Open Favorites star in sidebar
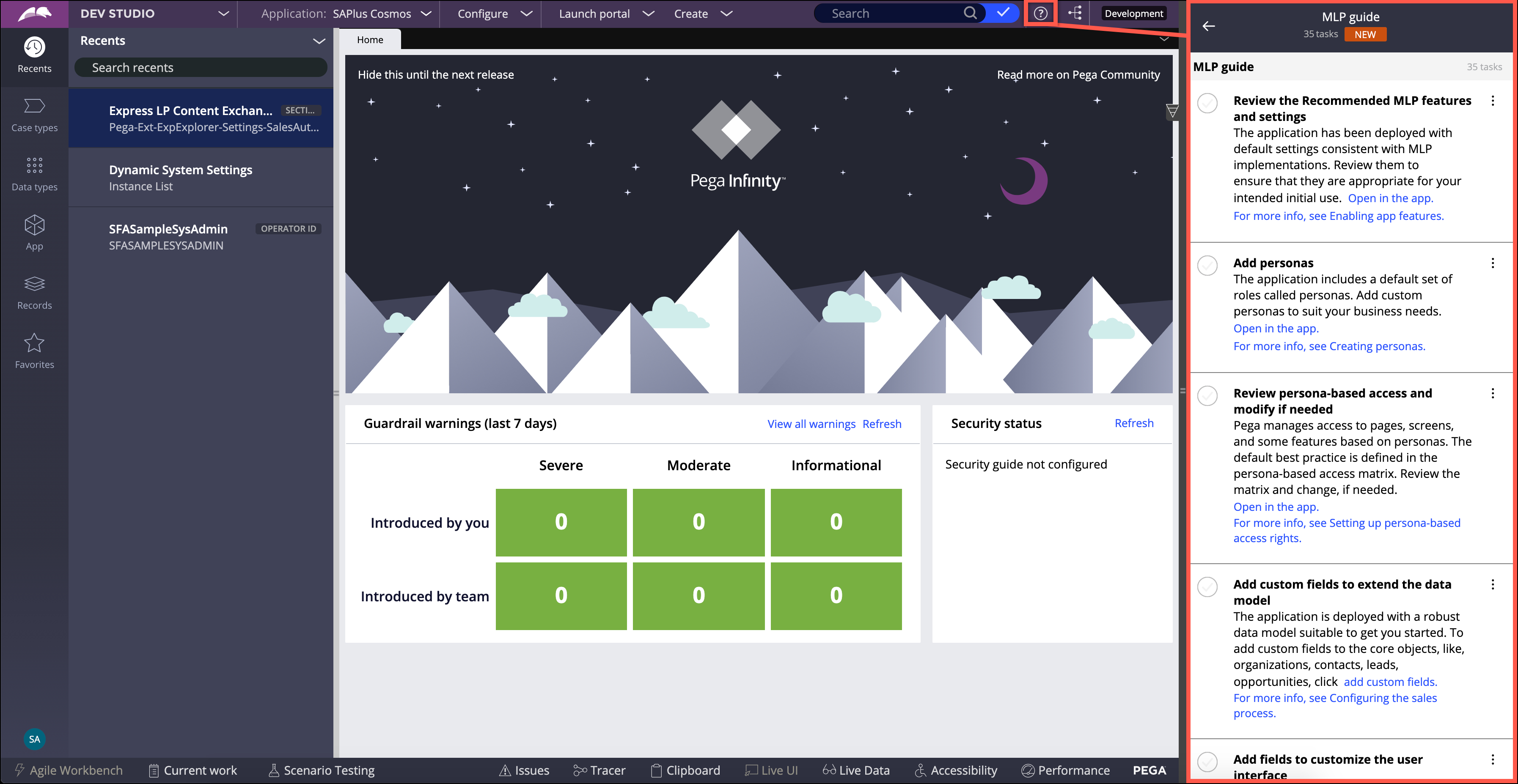The image size is (1518, 784). coord(34,352)
